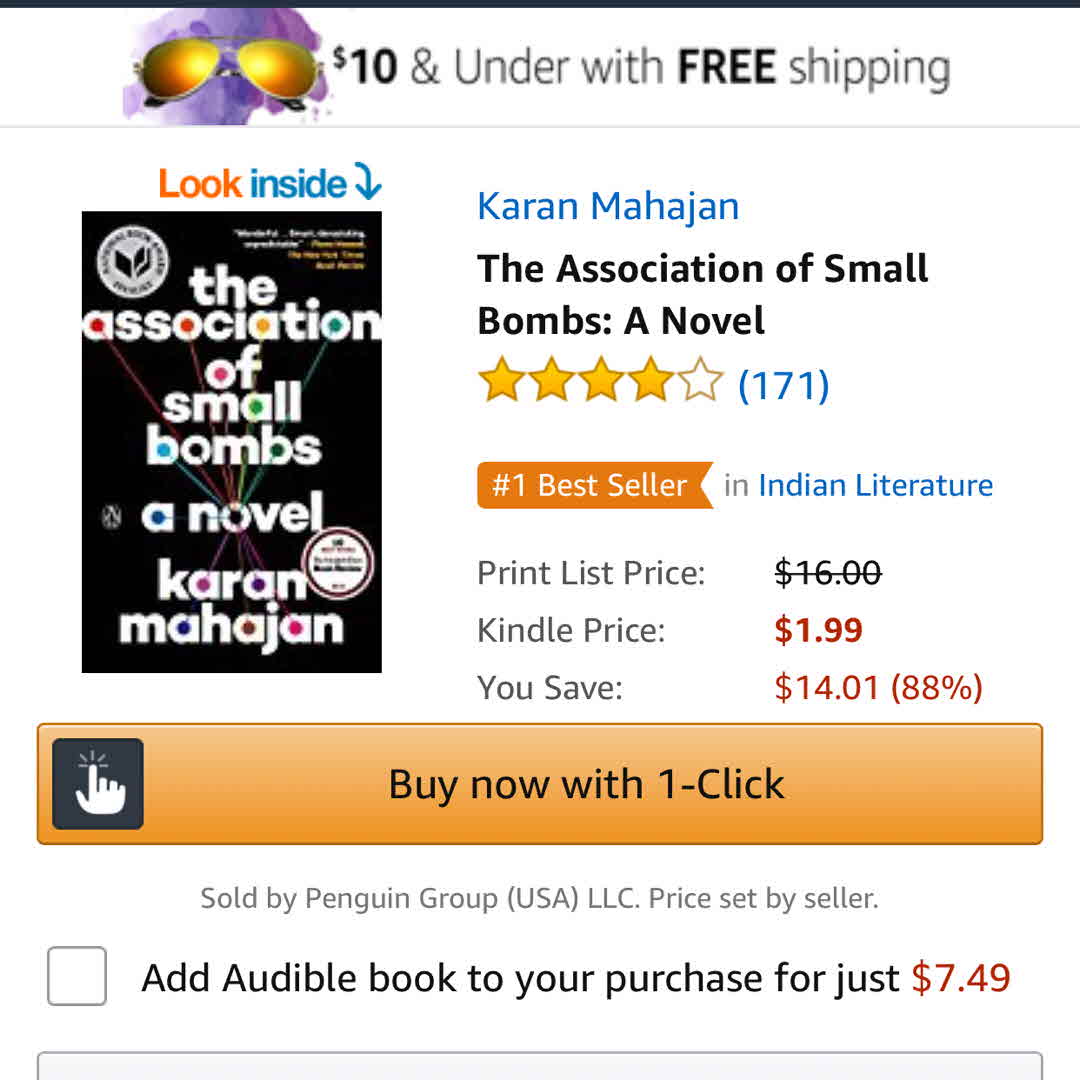Open the Indian Literature category link
The image size is (1080, 1080).
[875, 486]
